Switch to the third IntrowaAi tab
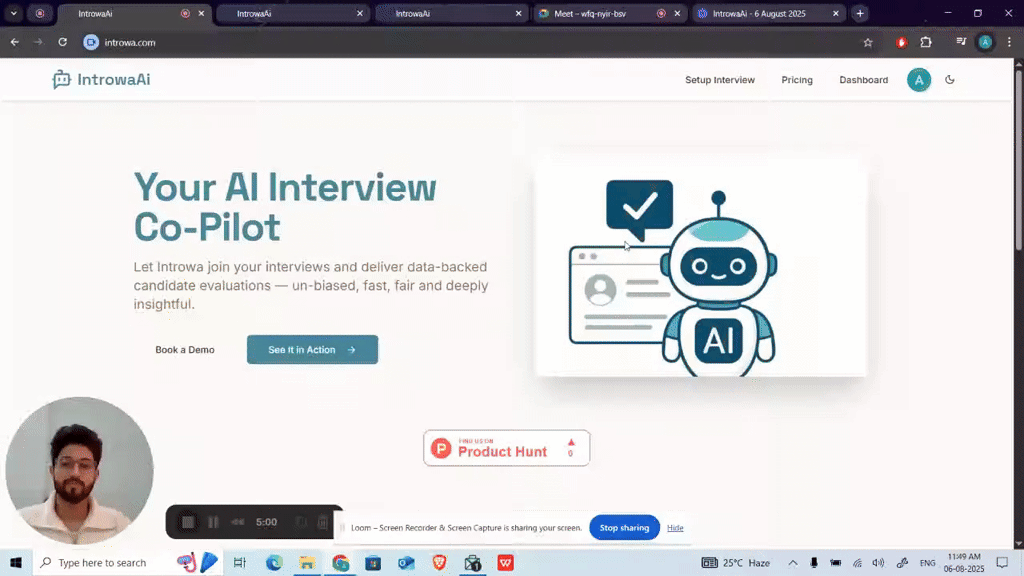 [451, 13]
